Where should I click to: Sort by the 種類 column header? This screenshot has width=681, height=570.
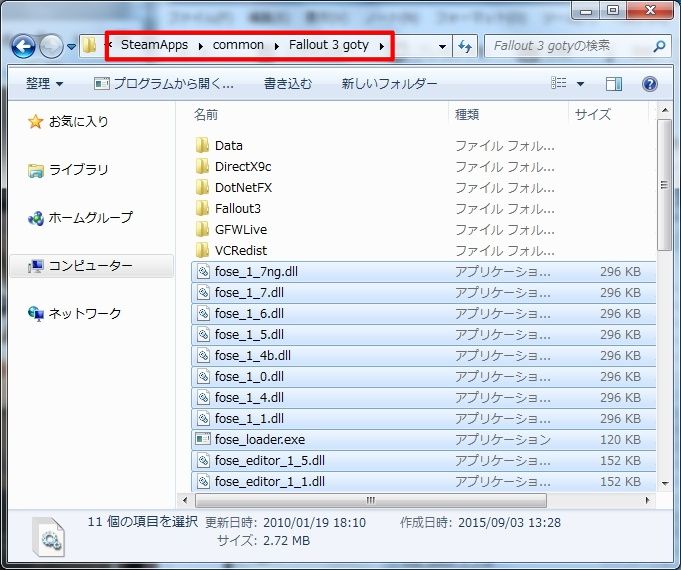[x=467, y=115]
